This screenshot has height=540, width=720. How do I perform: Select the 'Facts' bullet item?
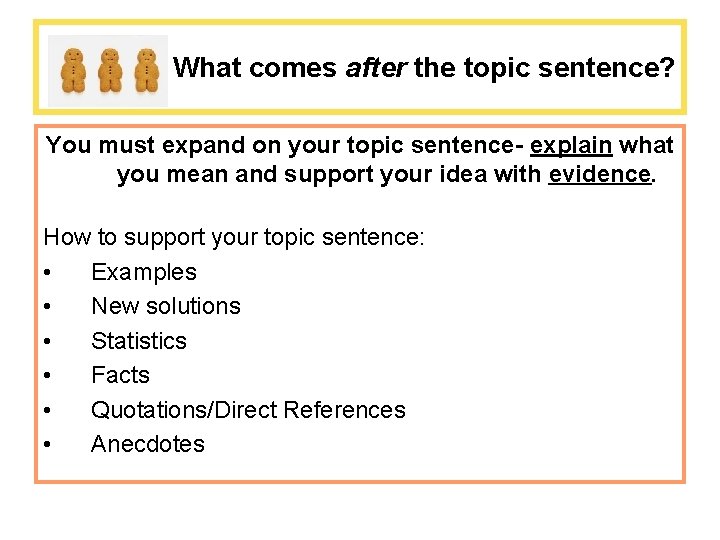point(120,375)
